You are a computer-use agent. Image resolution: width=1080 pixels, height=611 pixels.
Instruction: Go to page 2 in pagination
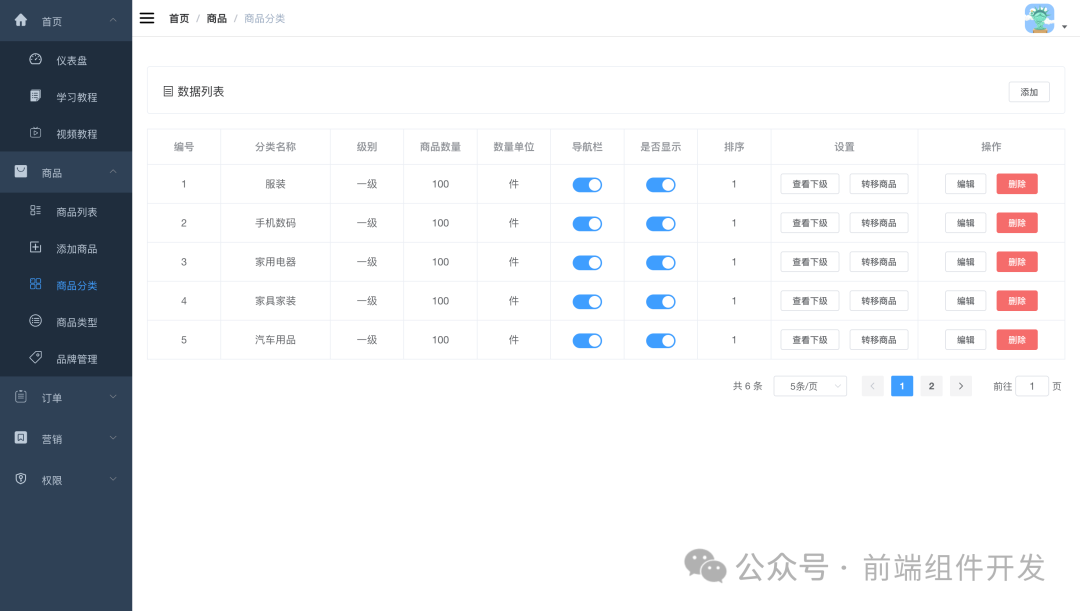point(931,385)
